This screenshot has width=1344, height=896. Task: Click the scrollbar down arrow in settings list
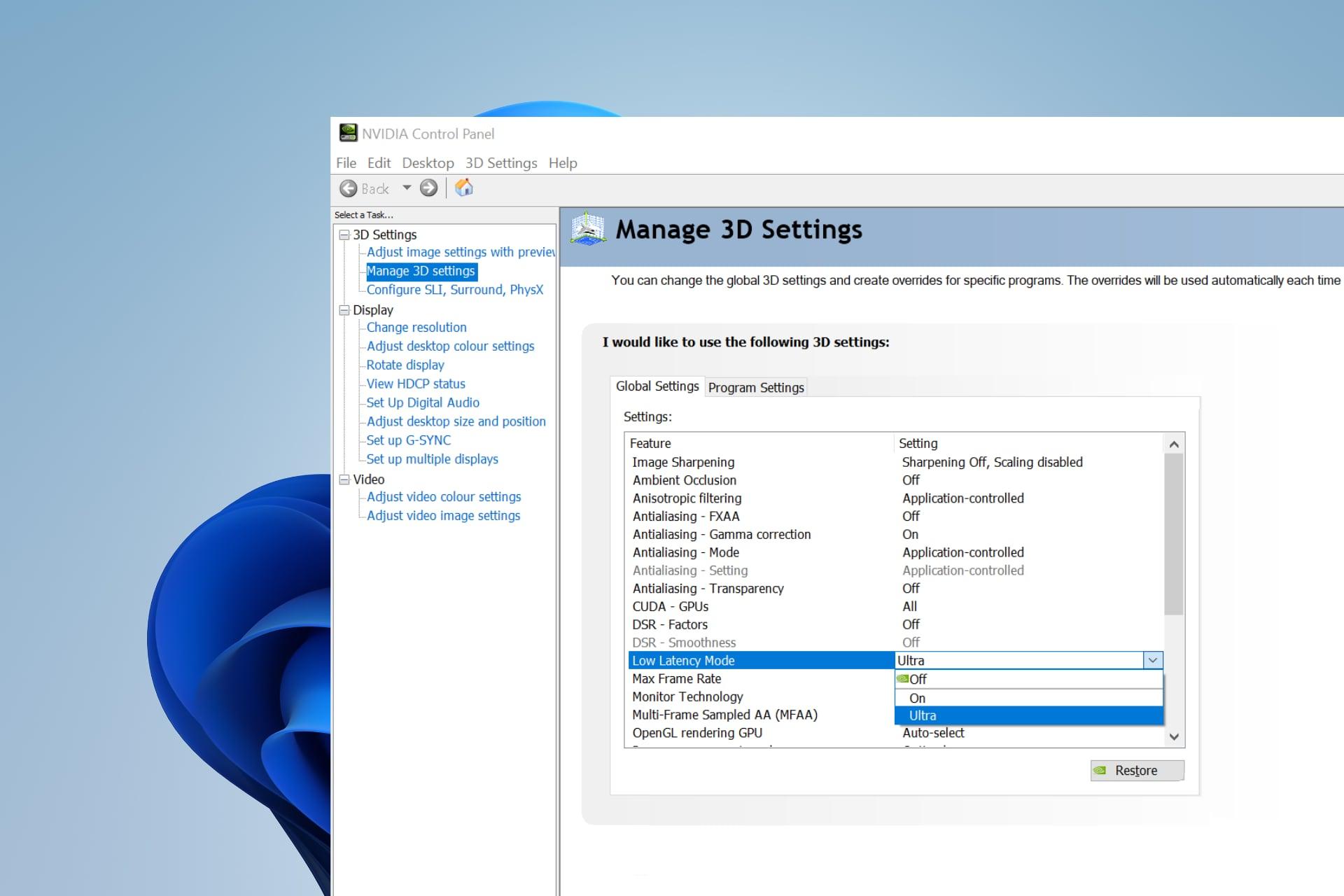pos(1174,736)
